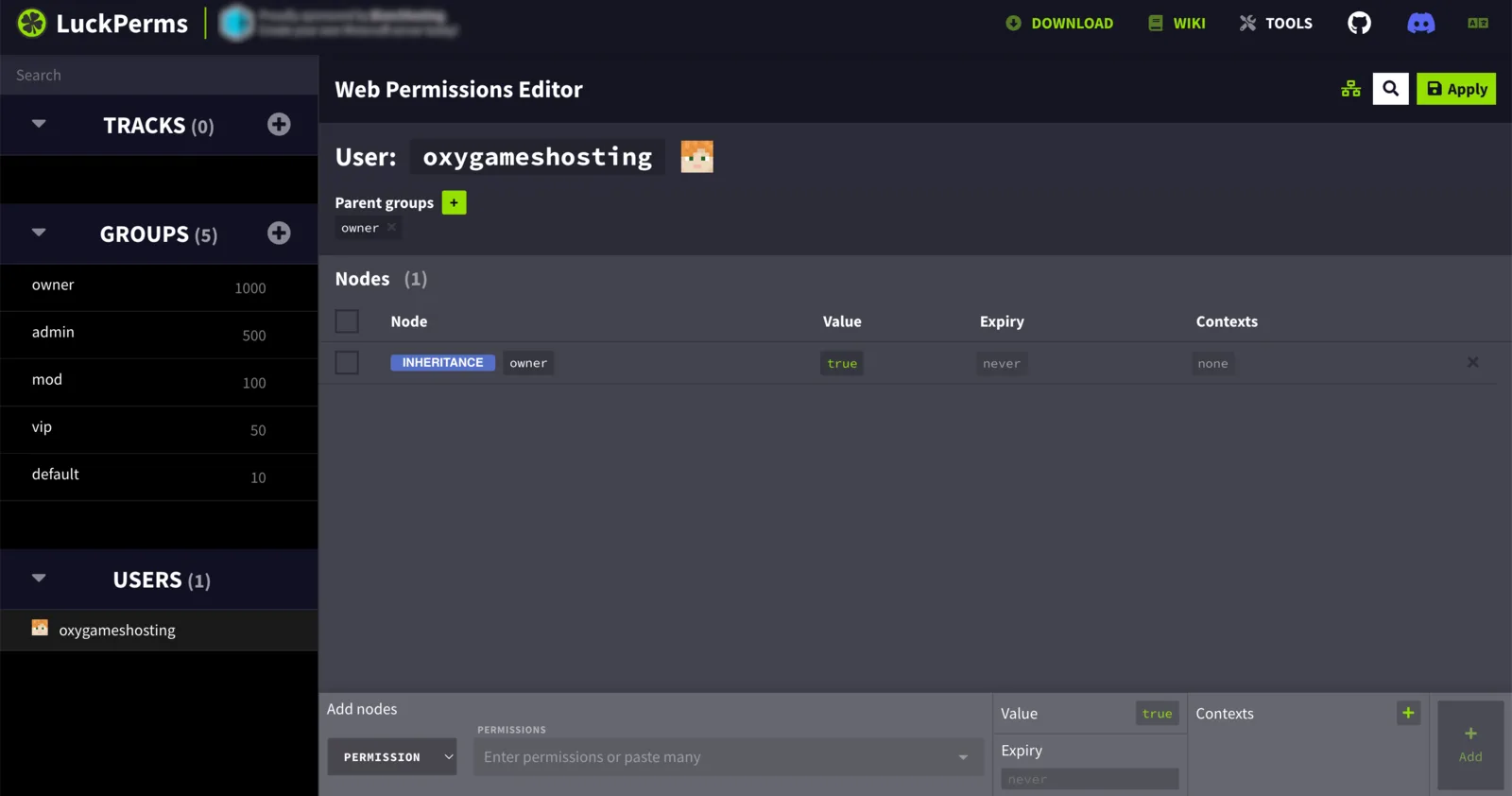Open the Tools menu
1512x796 pixels.
[x=1276, y=24]
